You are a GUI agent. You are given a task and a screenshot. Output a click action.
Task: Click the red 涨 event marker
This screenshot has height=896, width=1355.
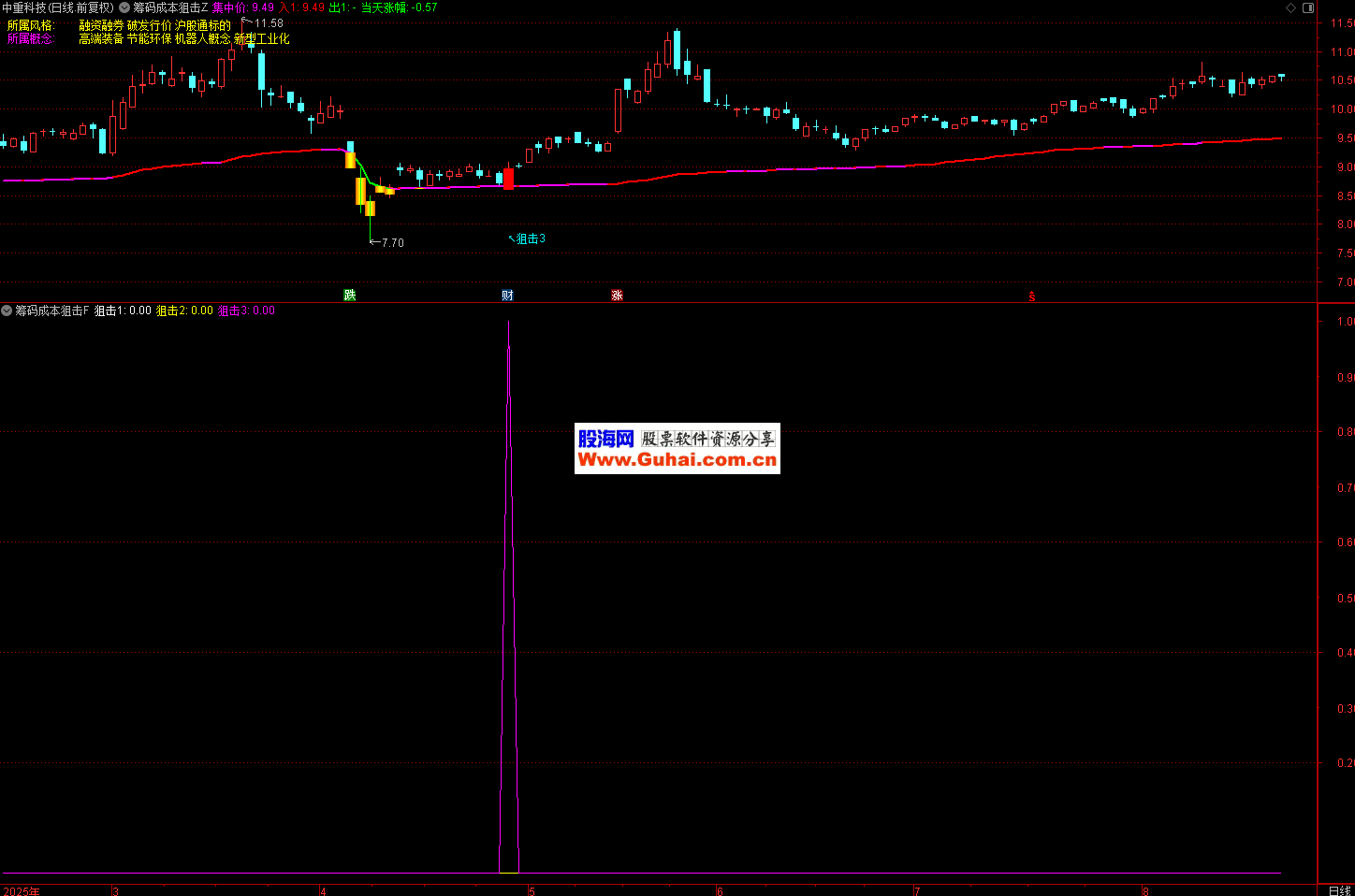pyautogui.click(x=617, y=296)
